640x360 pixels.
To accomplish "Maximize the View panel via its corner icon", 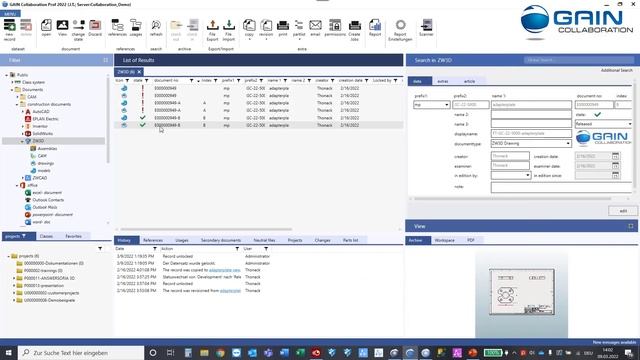I will pyautogui.click(x=631, y=226).
